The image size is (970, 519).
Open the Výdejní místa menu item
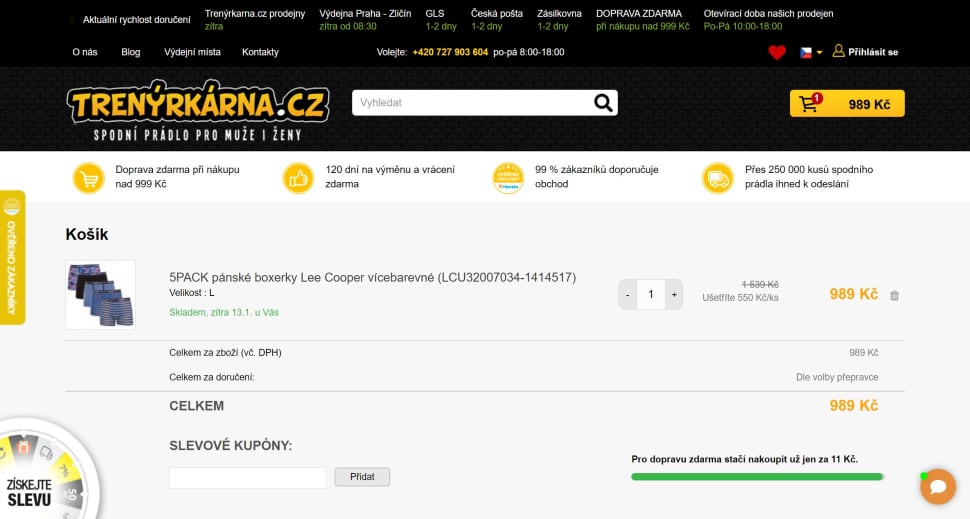pyautogui.click(x=192, y=52)
